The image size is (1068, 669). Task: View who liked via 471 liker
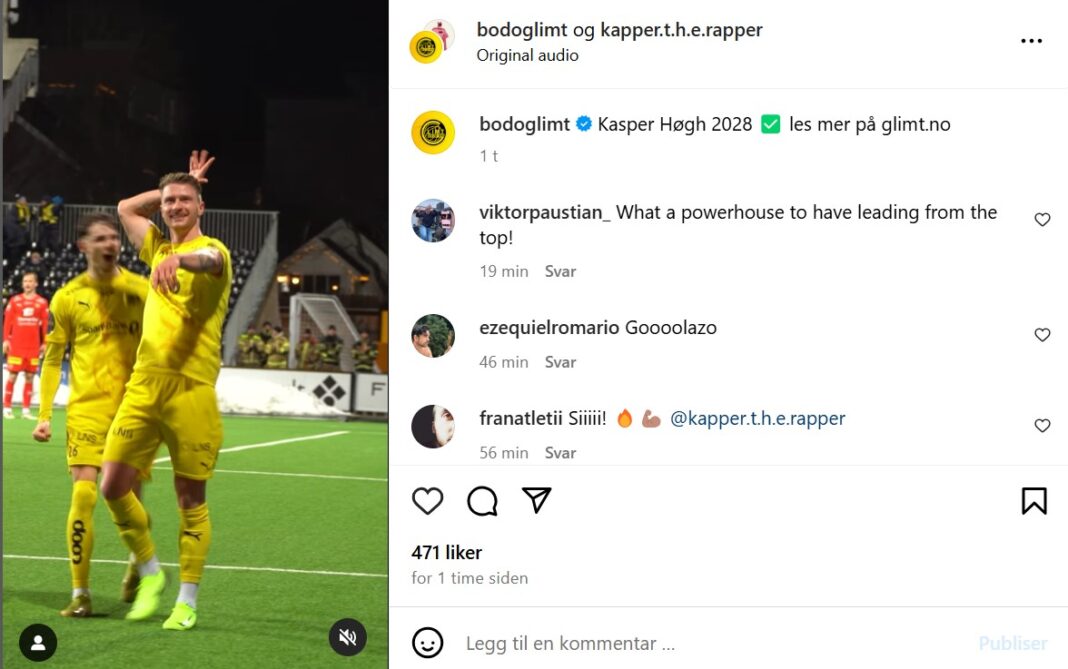tap(446, 552)
